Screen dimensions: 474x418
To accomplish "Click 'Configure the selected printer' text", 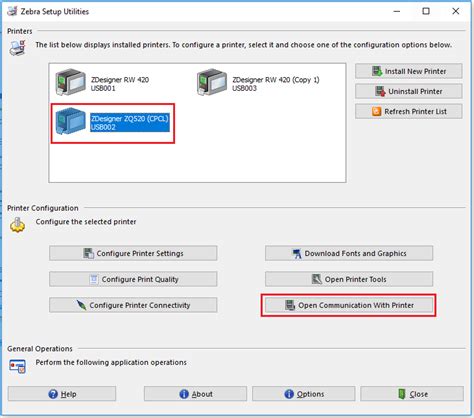I will [86, 222].
